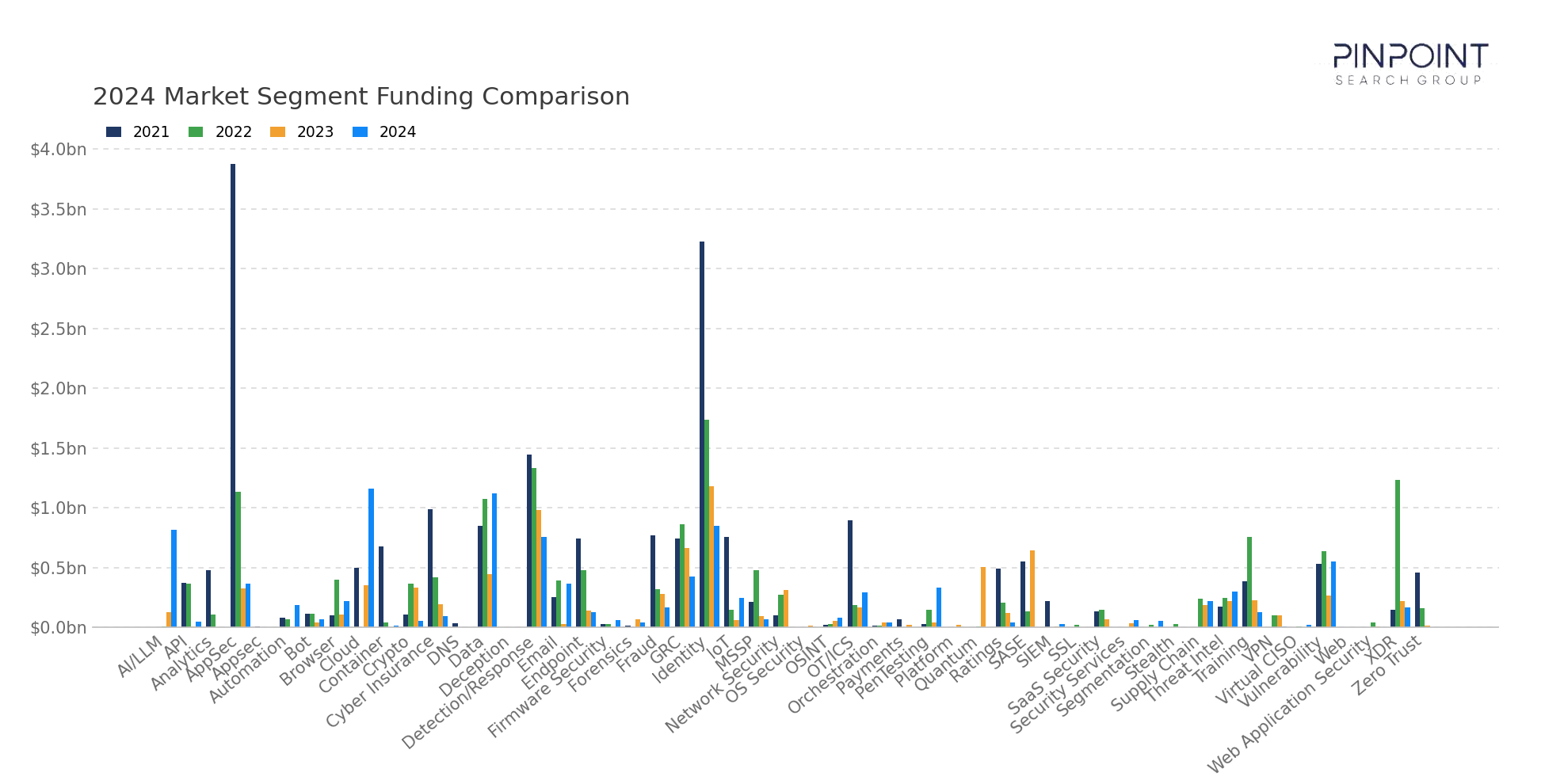Image resolution: width=1545 pixels, height=784 pixels.
Task: Click the $1.5bn y-axis label
Action: pyautogui.click(x=58, y=449)
